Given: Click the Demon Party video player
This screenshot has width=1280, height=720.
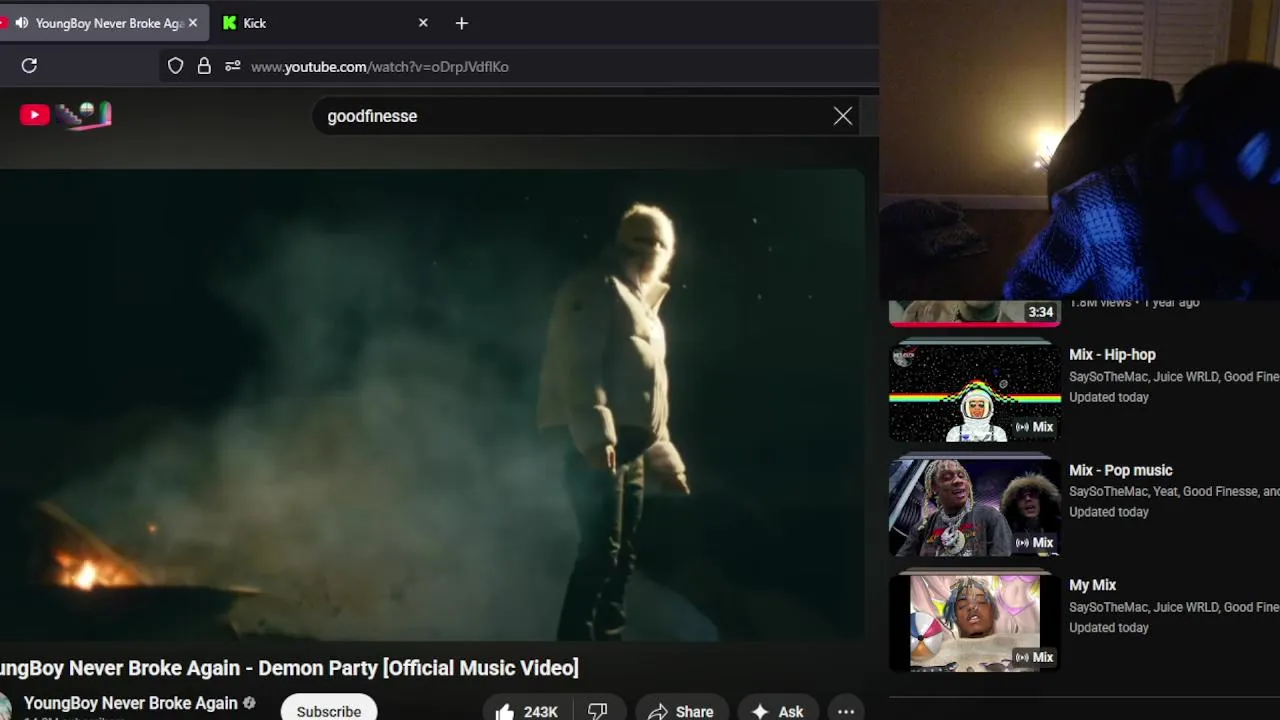Looking at the screenshot, I should 432,405.
